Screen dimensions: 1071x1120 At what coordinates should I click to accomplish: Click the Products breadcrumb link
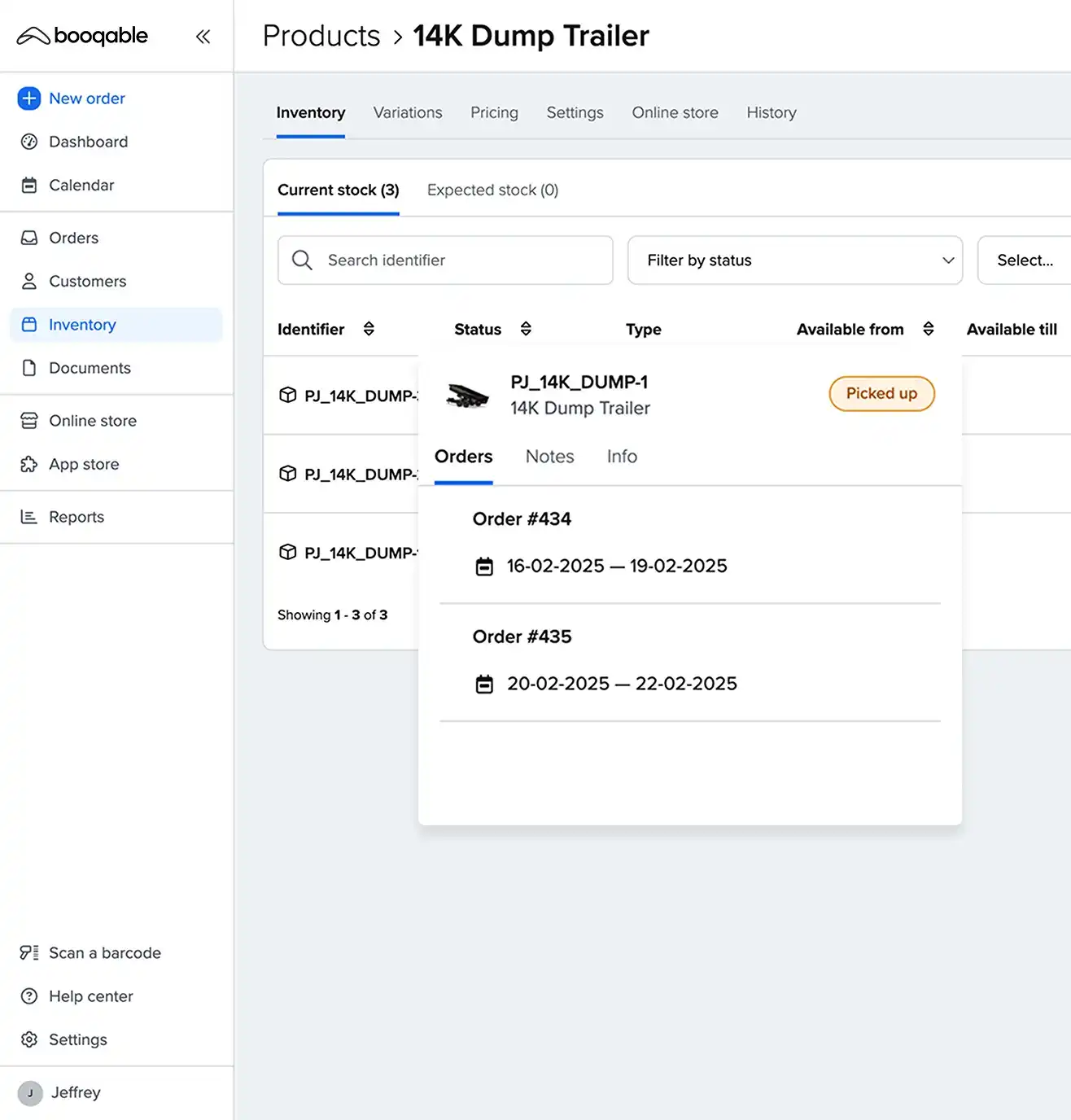click(321, 37)
